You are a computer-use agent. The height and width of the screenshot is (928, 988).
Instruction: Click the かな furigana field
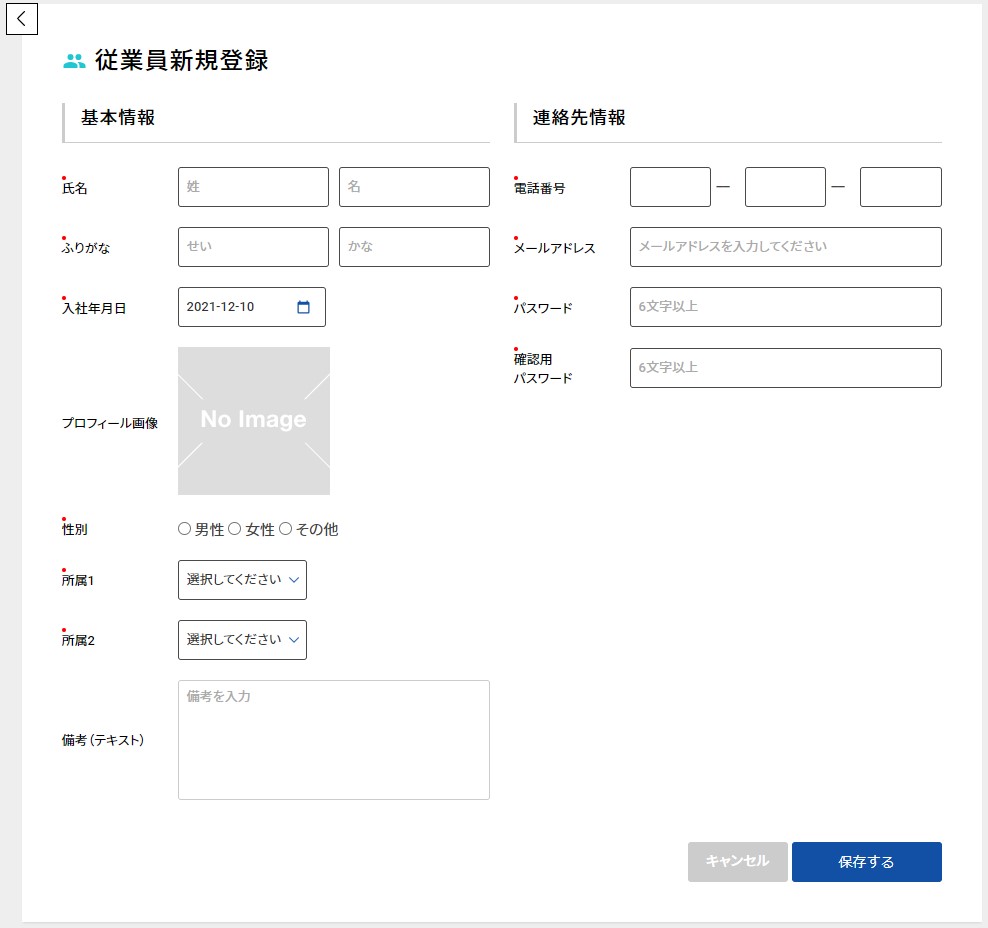click(414, 247)
